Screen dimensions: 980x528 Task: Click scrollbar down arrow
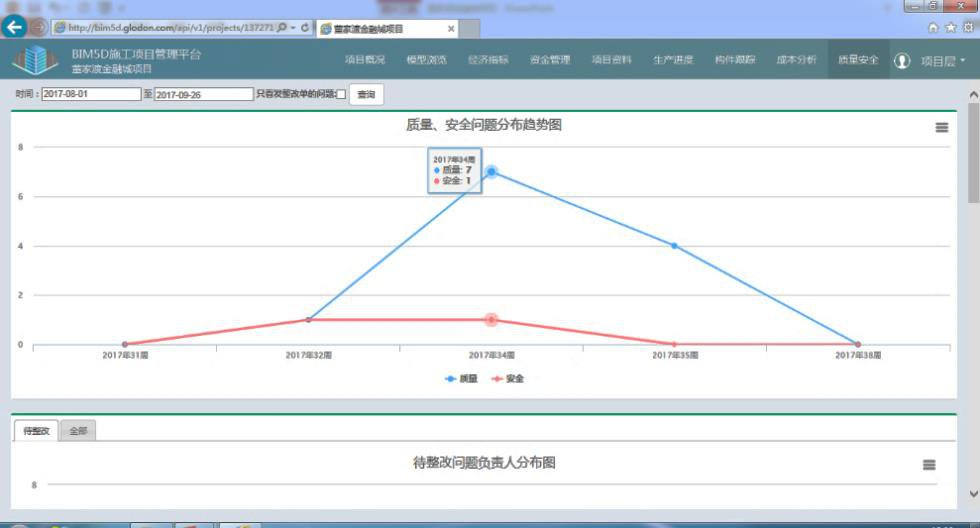coord(973,494)
